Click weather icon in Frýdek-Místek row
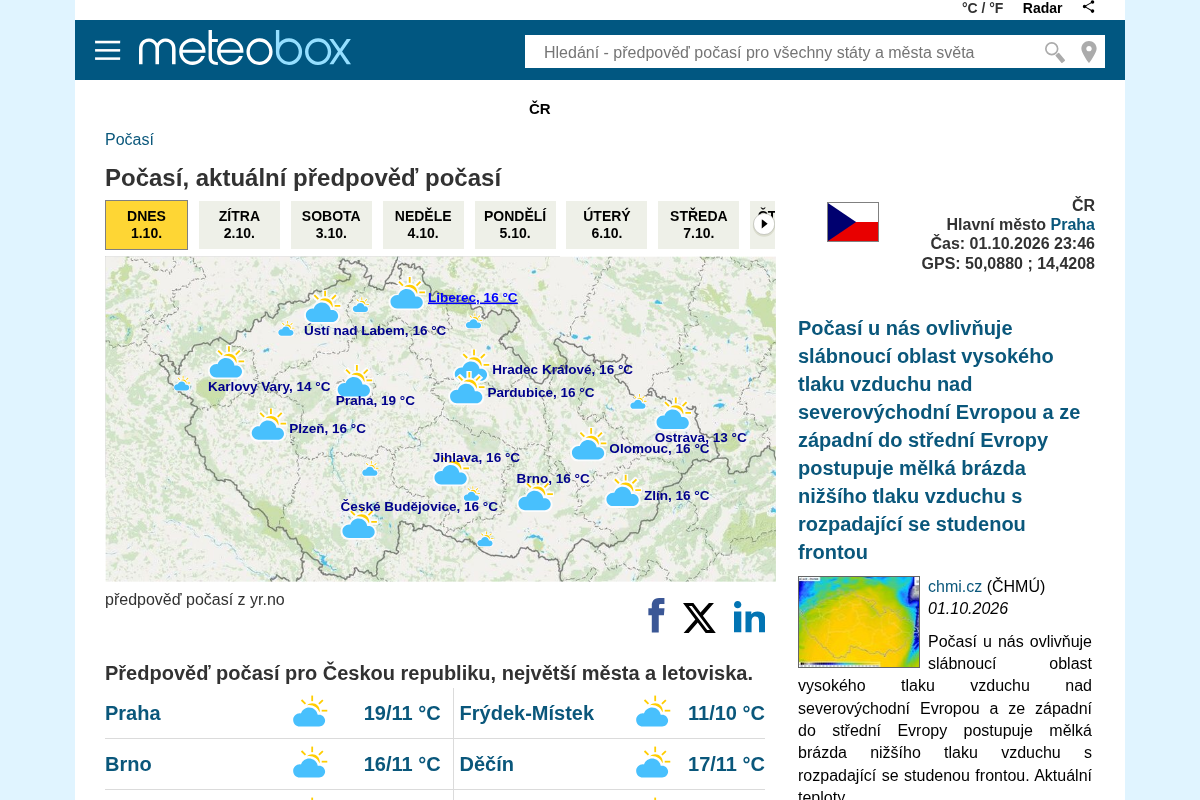The width and height of the screenshot is (1200, 800). 653,712
